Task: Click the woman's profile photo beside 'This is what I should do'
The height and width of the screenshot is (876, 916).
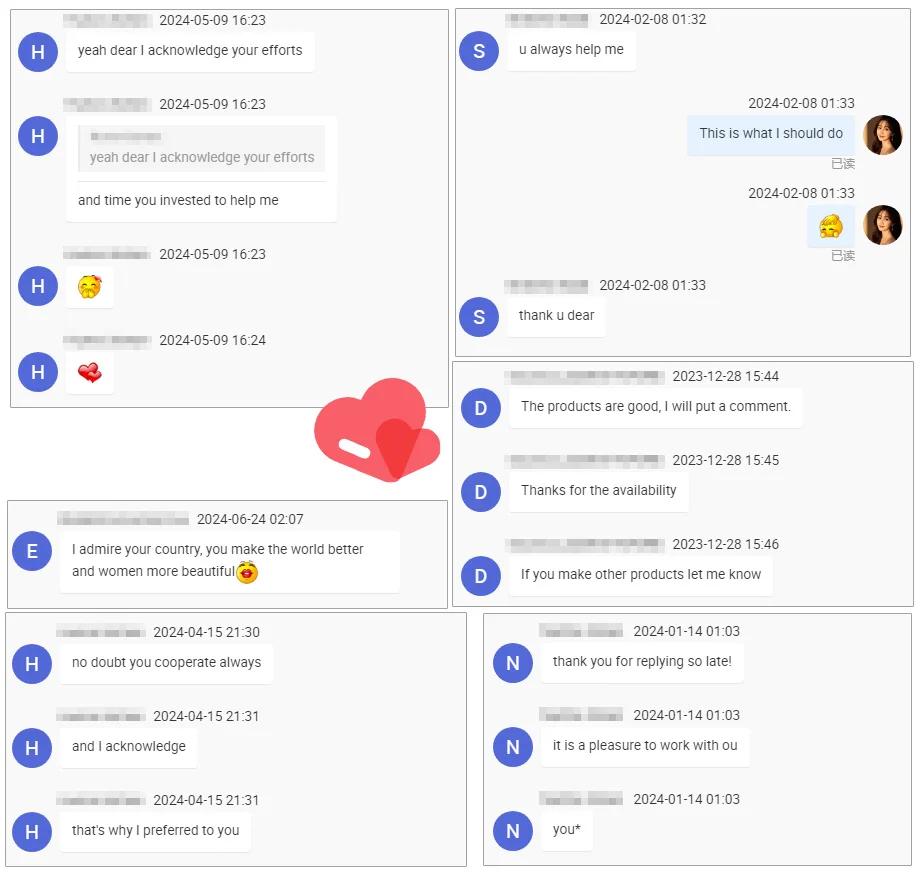Action: pos(883,135)
